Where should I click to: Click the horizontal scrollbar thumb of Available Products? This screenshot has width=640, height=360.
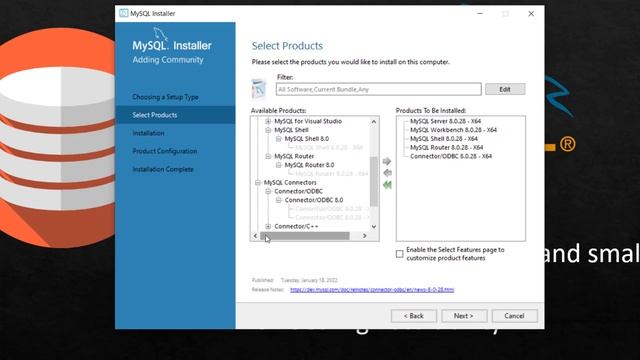pyautogui.click(x=305, y=236)
